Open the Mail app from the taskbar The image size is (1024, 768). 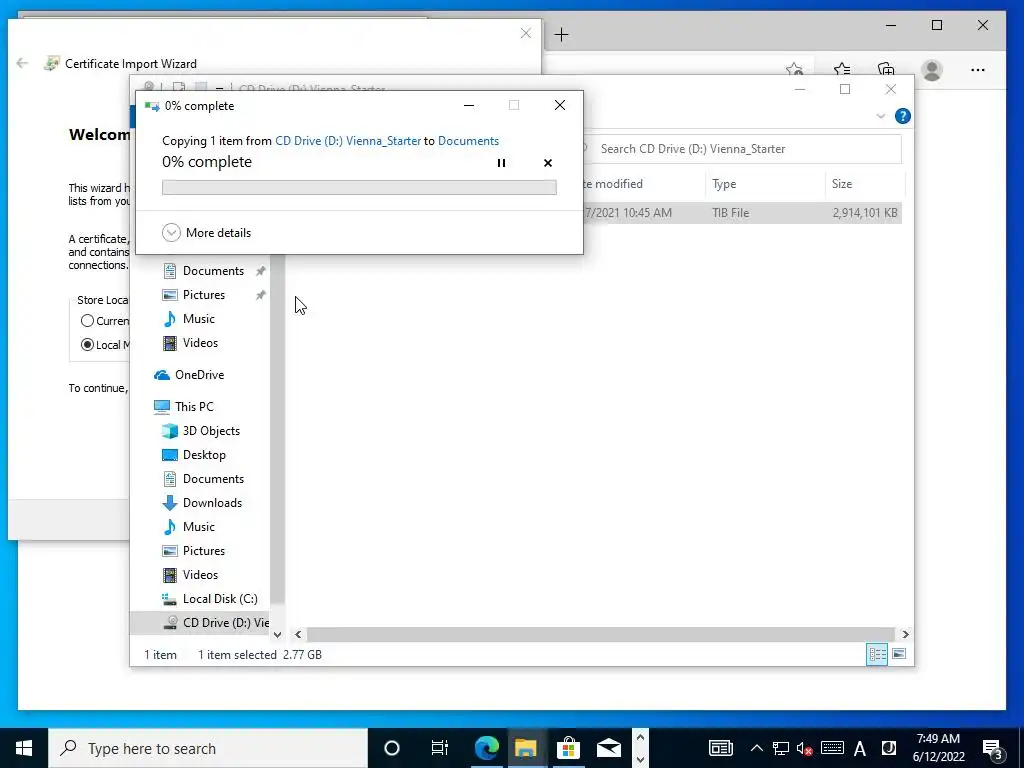coord(609,748)
